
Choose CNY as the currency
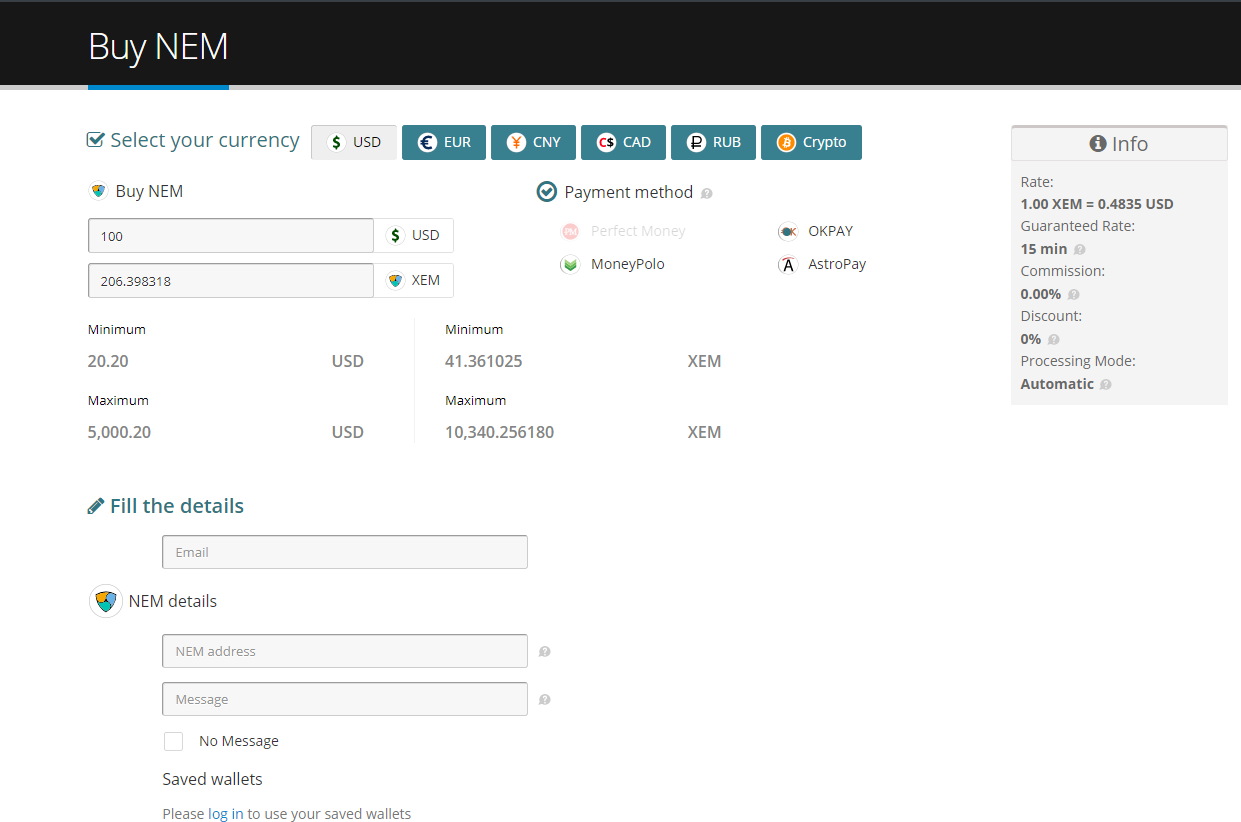533,142
